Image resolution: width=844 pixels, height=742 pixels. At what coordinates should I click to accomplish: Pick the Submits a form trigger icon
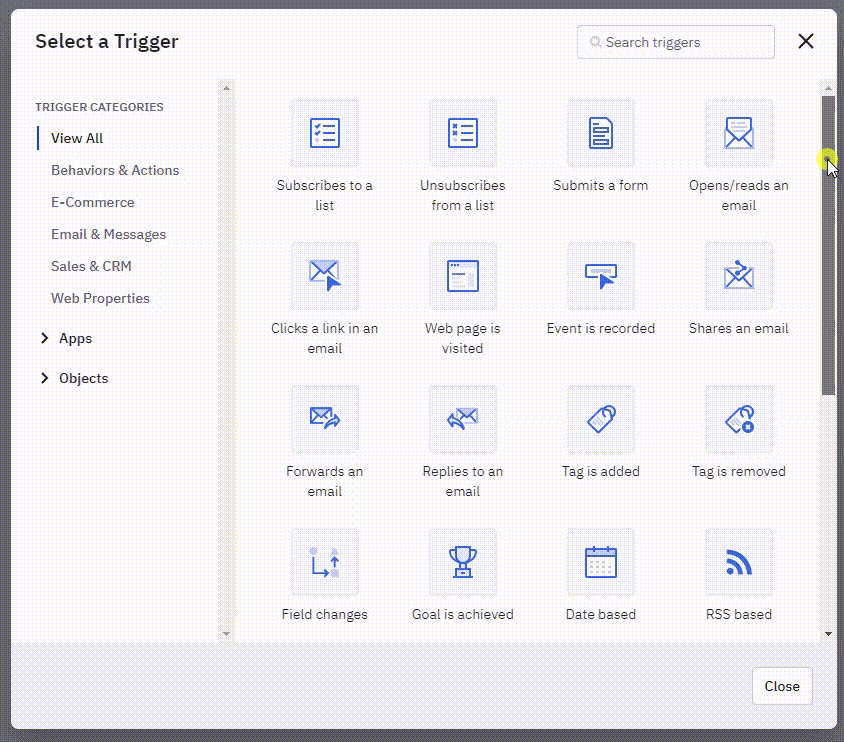[600, 133]
